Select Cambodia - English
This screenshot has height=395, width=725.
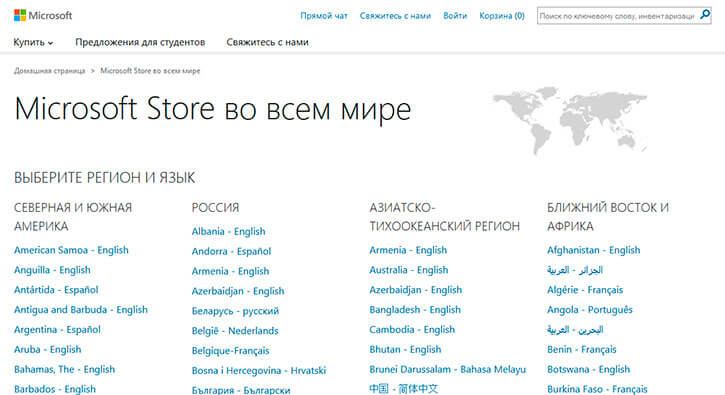pyautogui.click(x=412, y=330)
